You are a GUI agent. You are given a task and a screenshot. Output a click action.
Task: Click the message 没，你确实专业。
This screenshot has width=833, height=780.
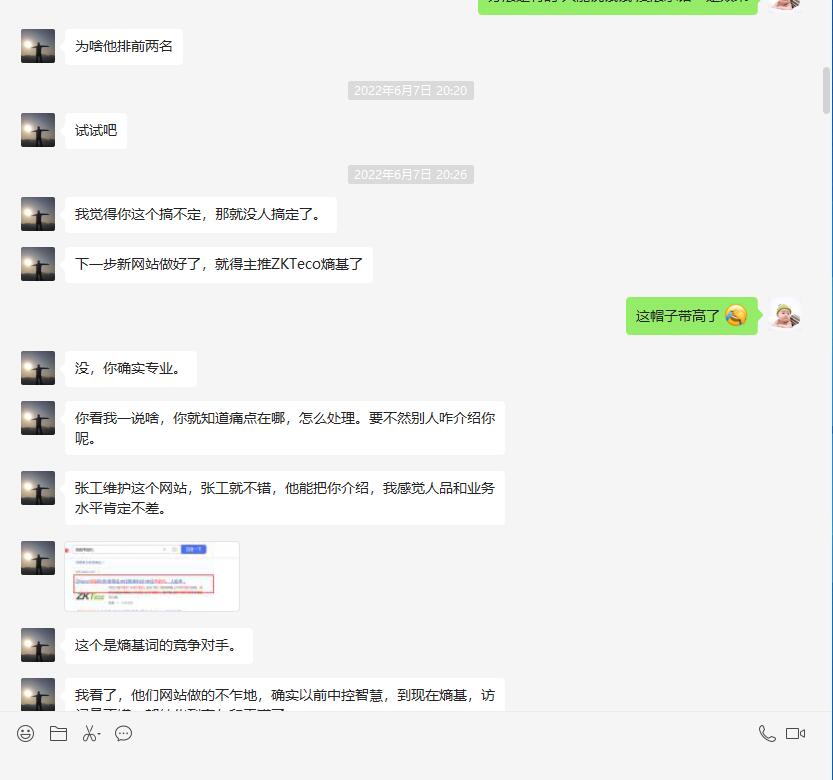coord(131,369)
